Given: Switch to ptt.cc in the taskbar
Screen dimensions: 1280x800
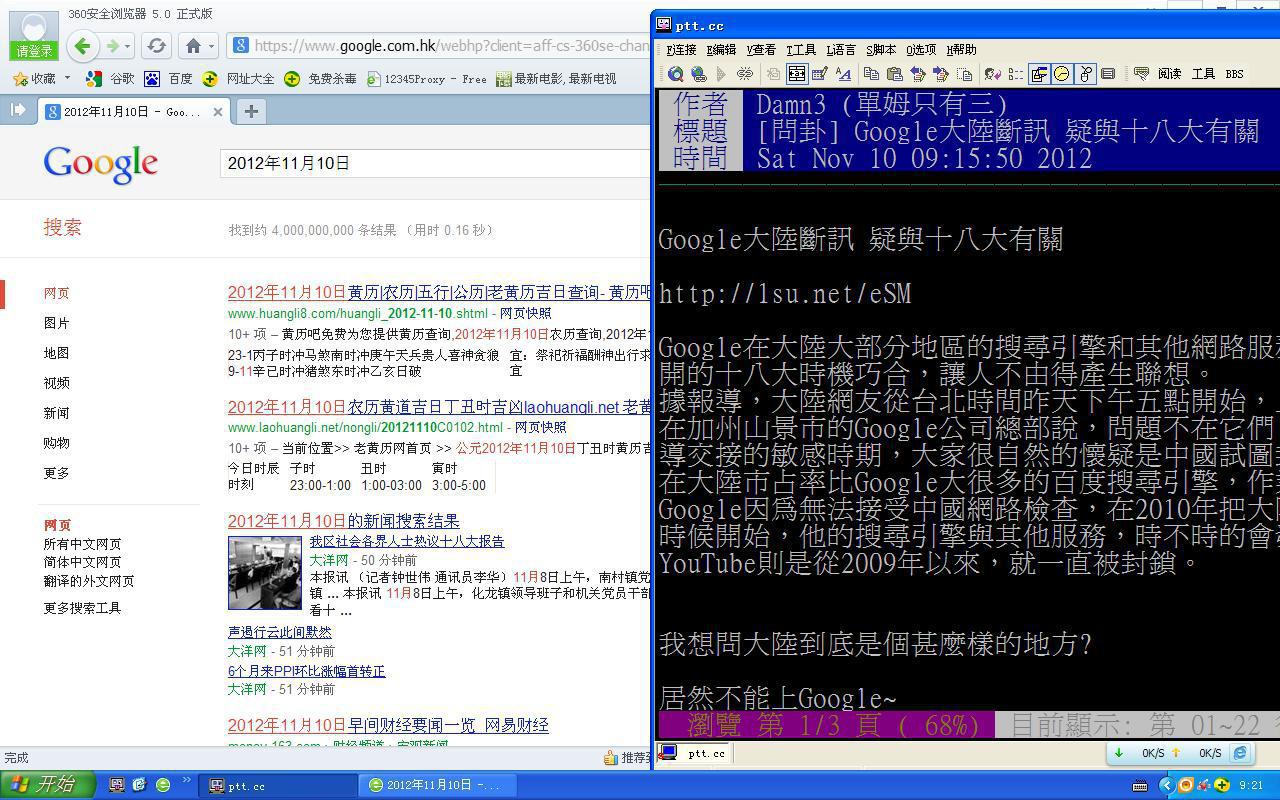Looking at the screenshot, I should click(279, 785).
